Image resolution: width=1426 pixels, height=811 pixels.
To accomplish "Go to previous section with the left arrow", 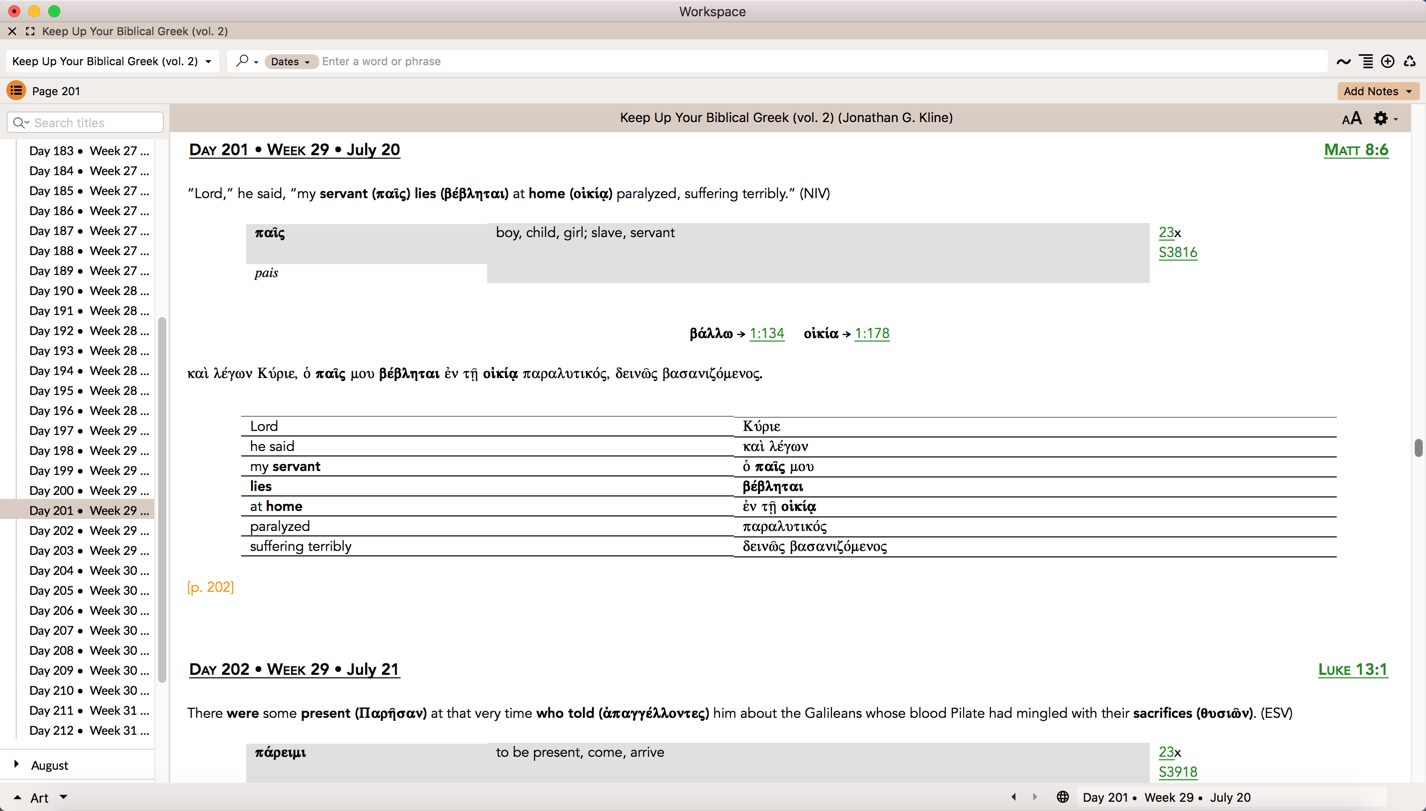I will point(1014,798).
